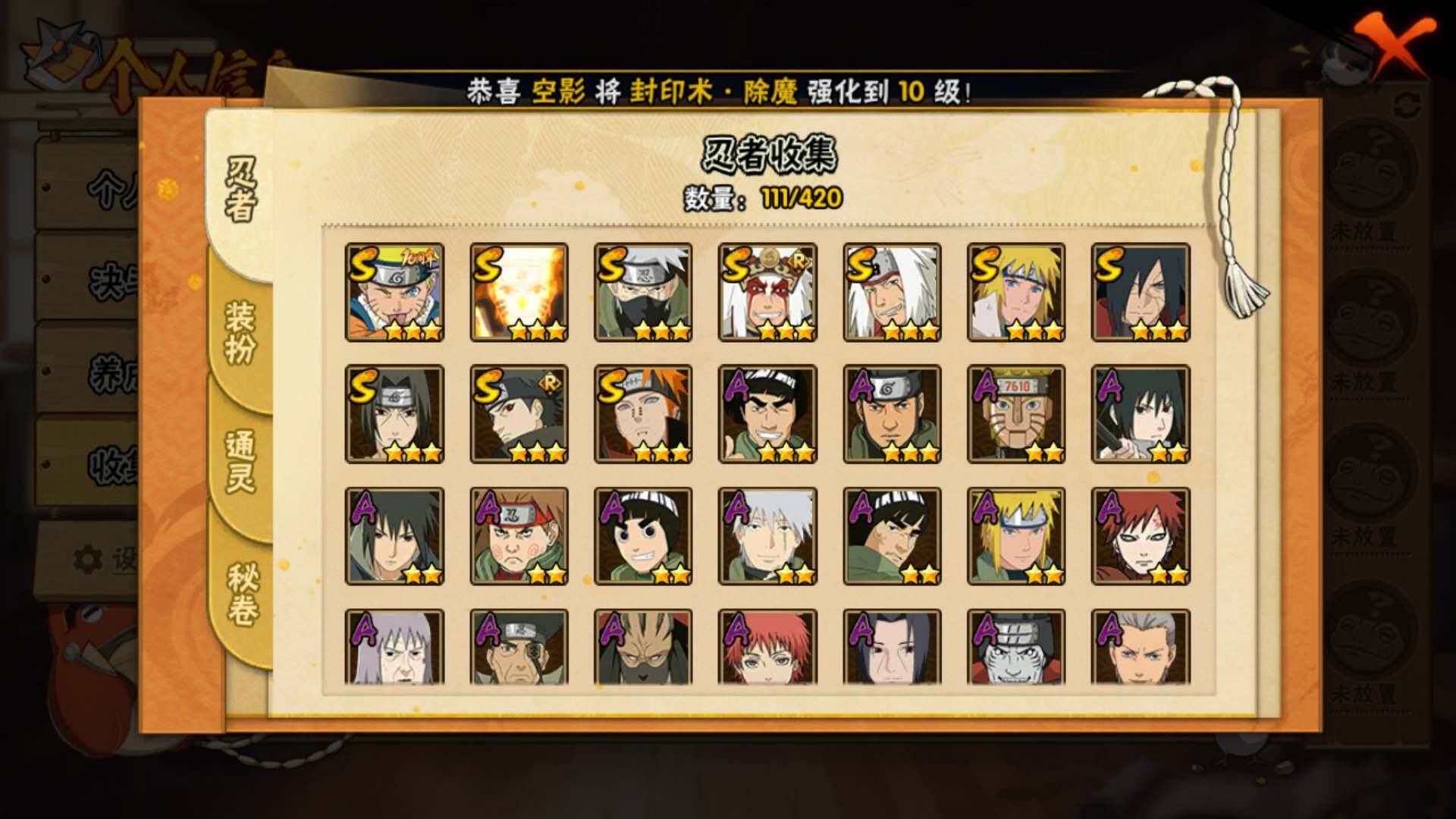Viewport: 1456px width, 819px height.
Task: Open the red-faced Kabuki Jiraiya card
Action: [767, 292]
